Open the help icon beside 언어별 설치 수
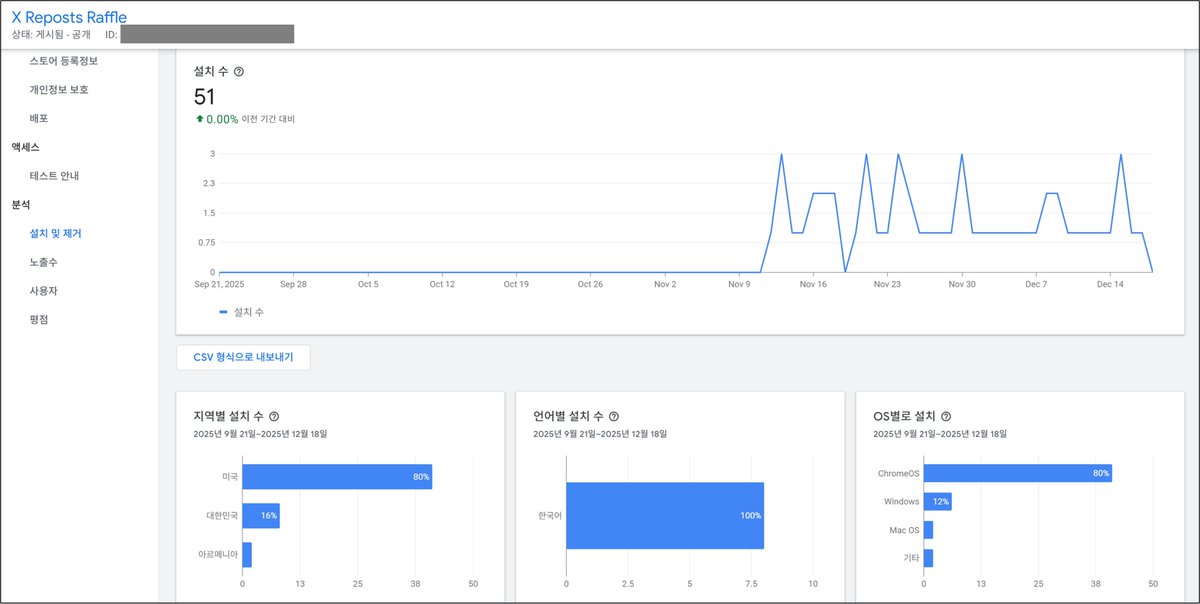Viewport: 1200px width, 604px height. click(x=614, y=417)
